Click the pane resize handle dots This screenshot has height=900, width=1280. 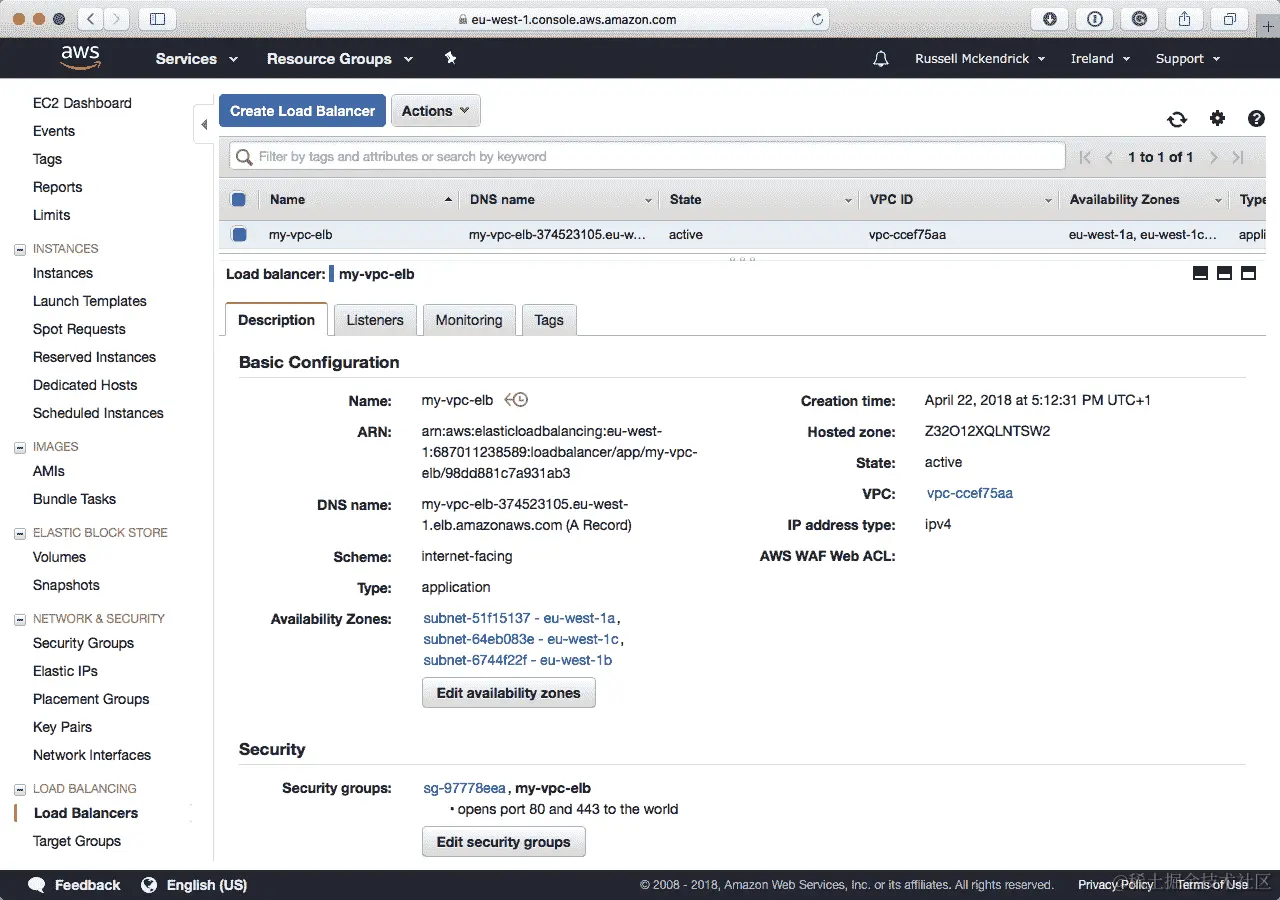pos(742,259)
